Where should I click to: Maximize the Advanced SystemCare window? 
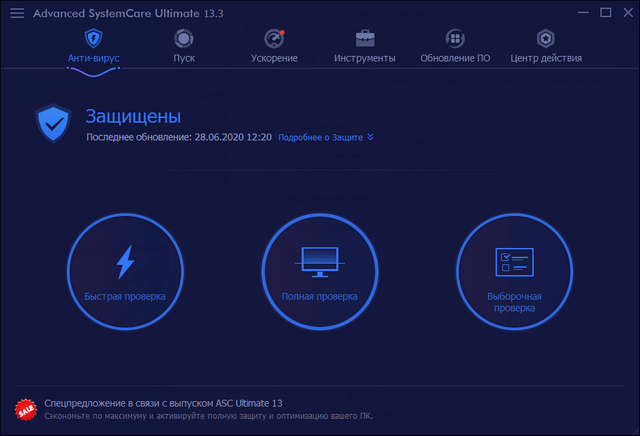click(606, 13)
